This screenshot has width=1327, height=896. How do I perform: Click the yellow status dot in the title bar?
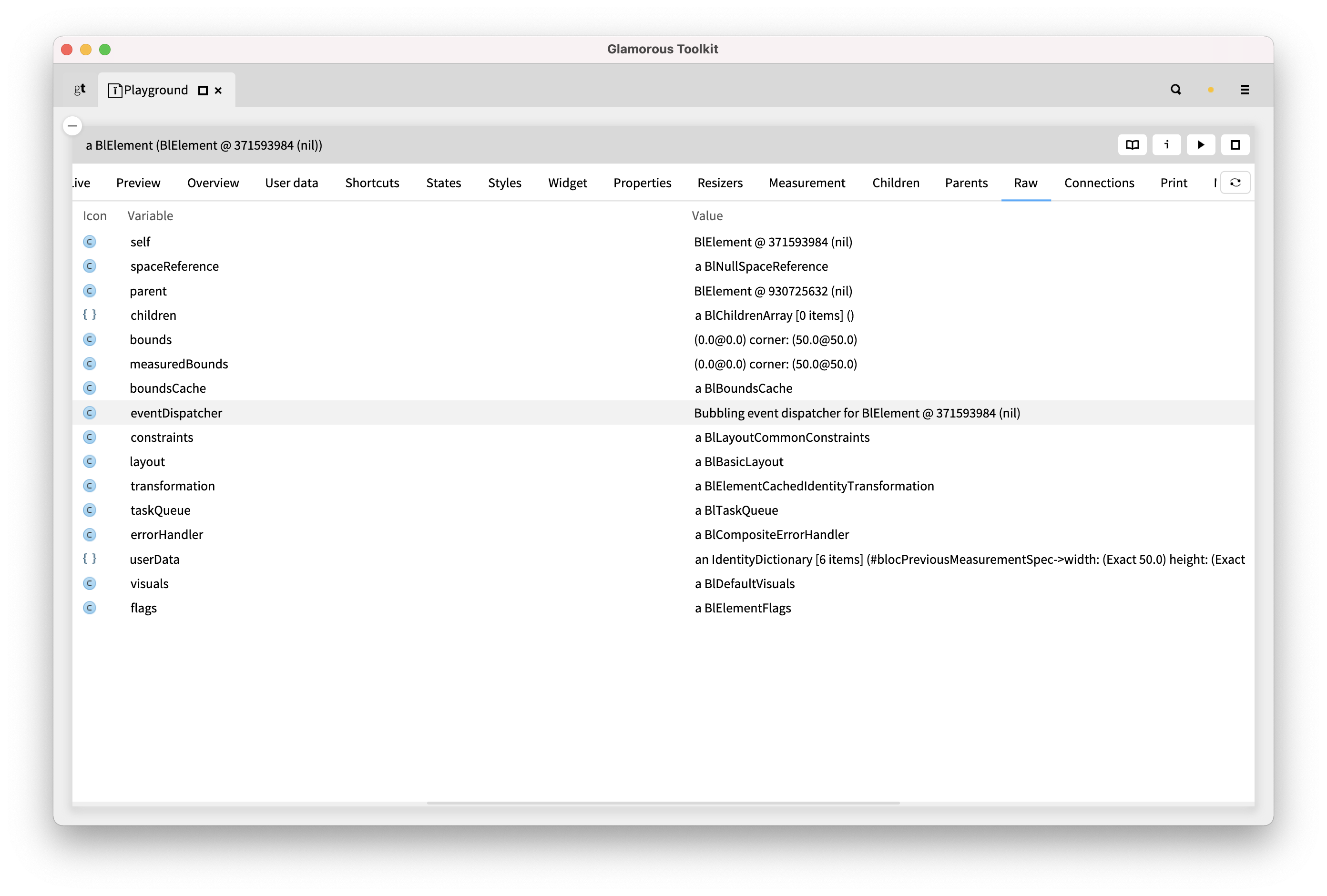(x=1210, y=90)
